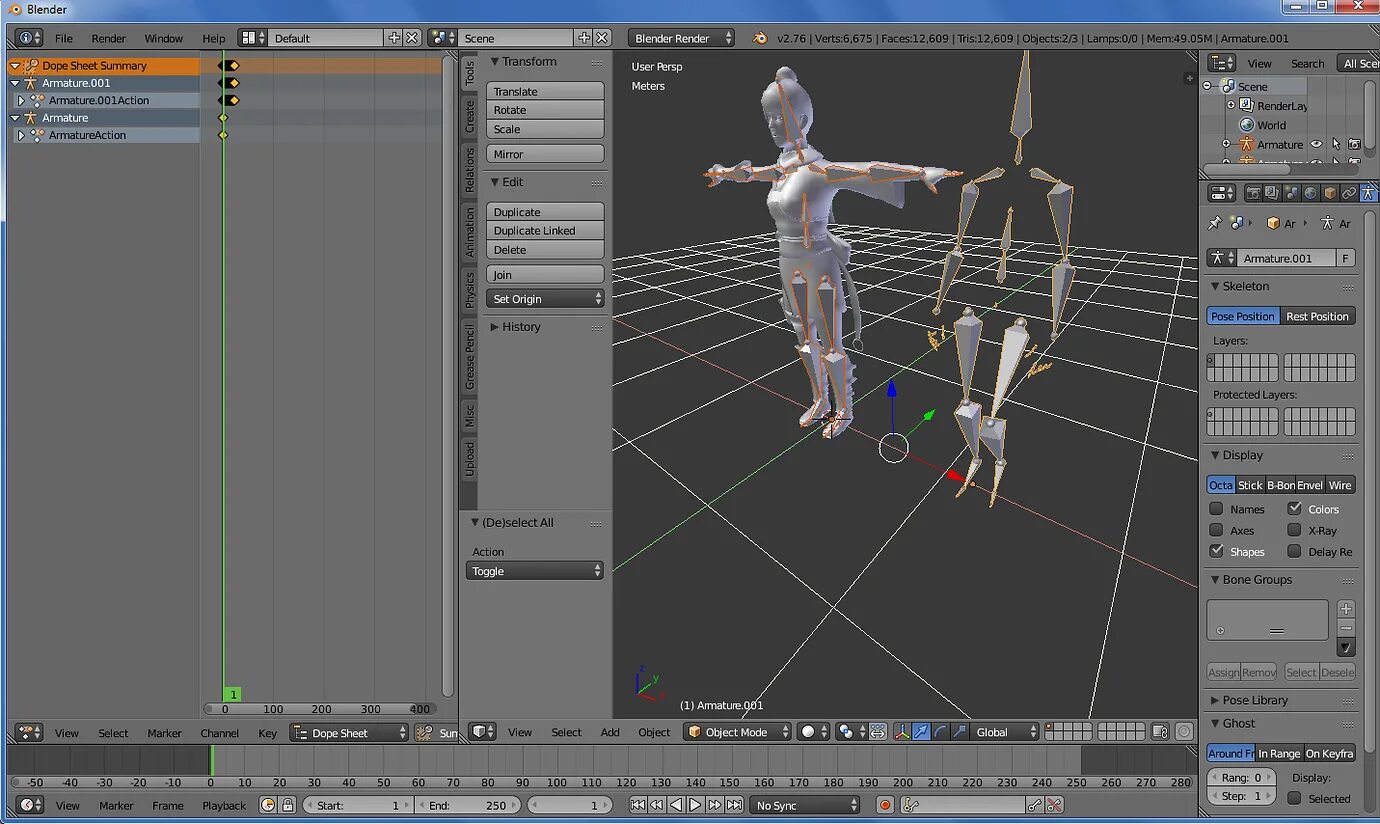Open the pivot point selector in 3D header
The image size is (1380, 824).
(x=851, y=732)
